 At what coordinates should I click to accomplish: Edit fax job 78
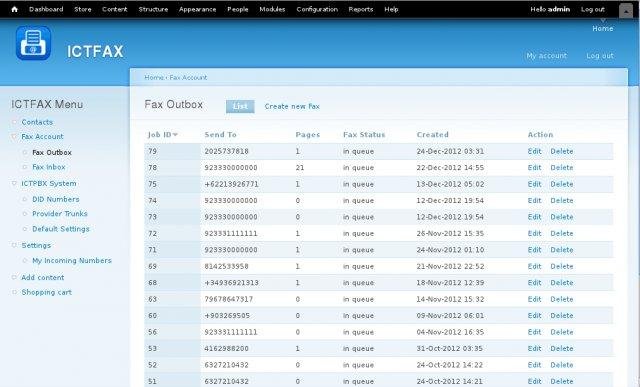[x=534, y=168]
